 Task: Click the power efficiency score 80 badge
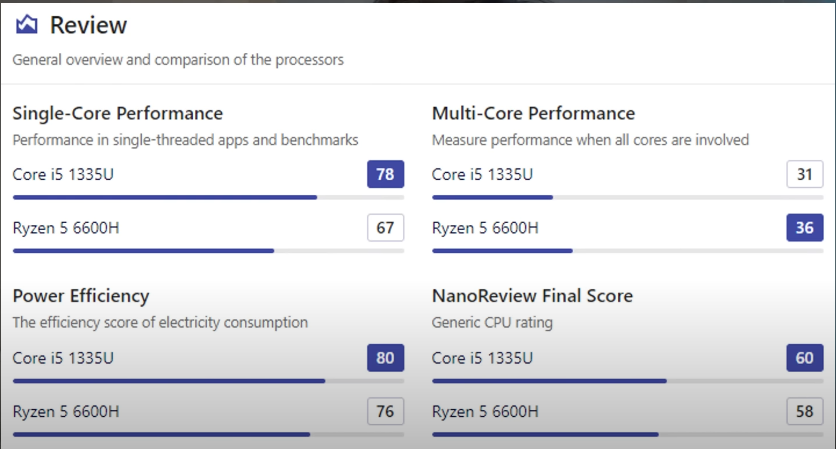[x=385, y=358]
